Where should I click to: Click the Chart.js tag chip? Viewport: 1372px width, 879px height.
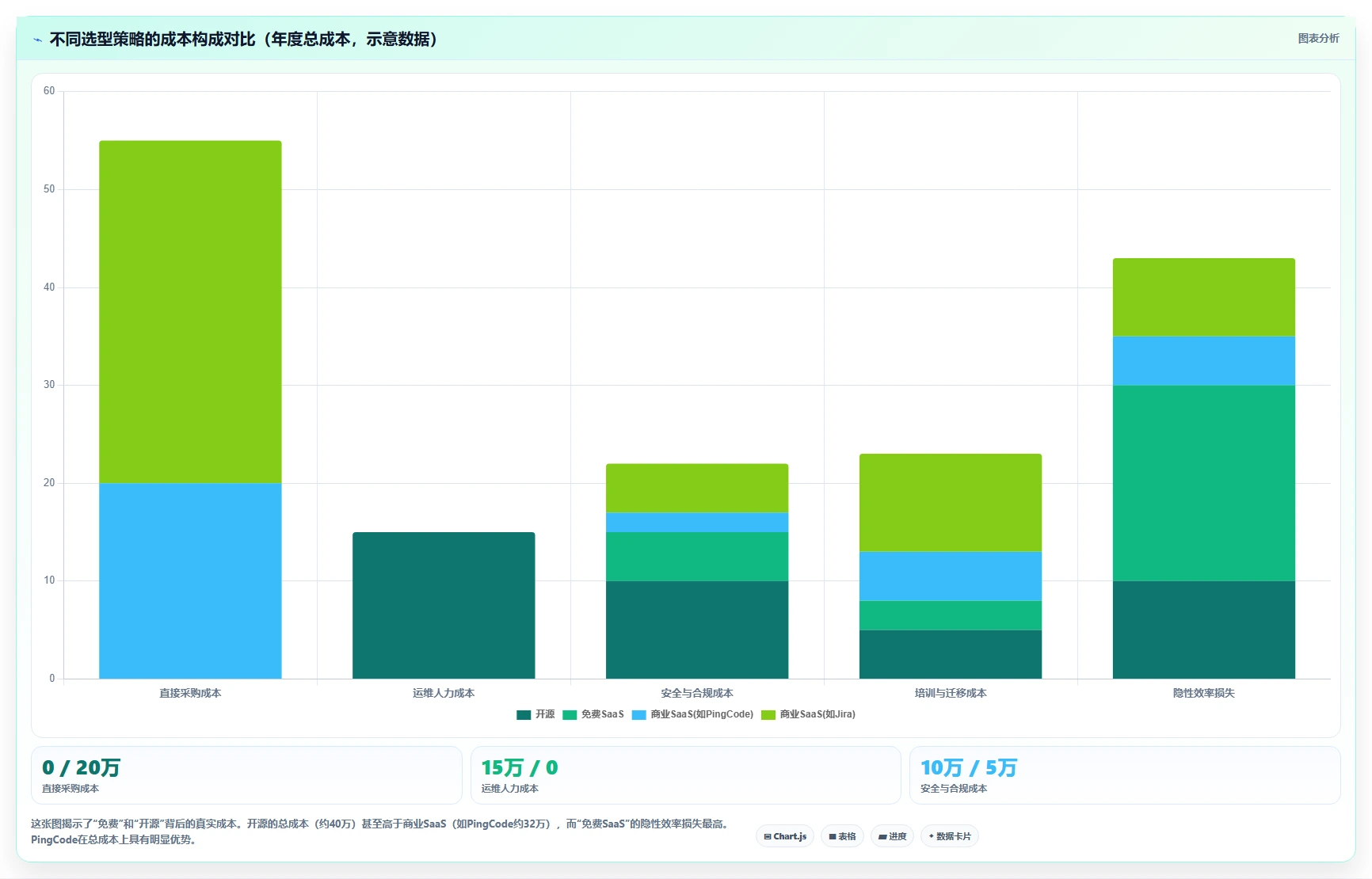tap(785, 836)
